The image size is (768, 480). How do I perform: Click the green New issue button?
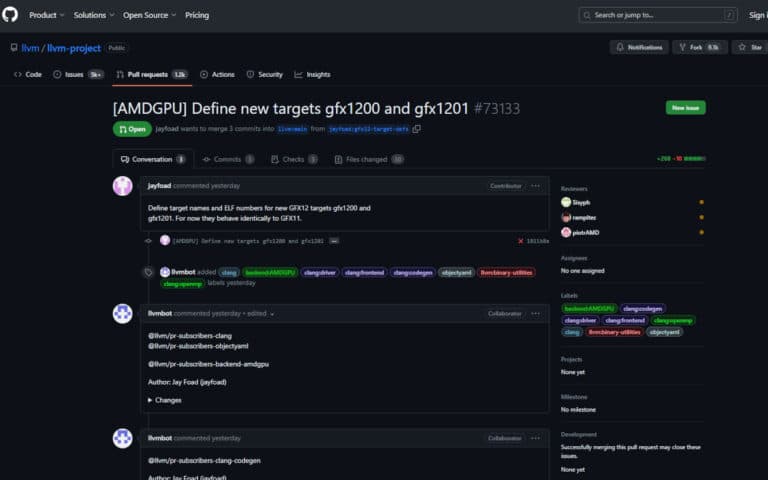[685, 108]
